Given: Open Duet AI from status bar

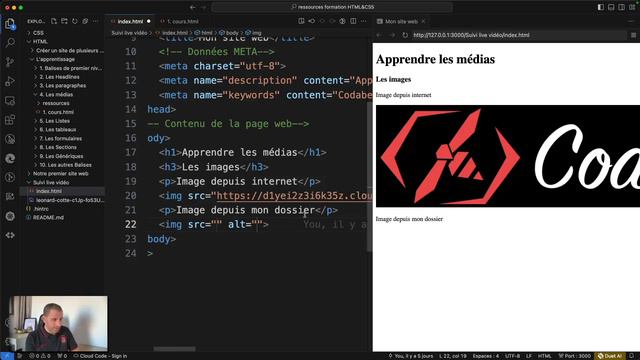Looking at the screenshot, I should pos(610,356).
